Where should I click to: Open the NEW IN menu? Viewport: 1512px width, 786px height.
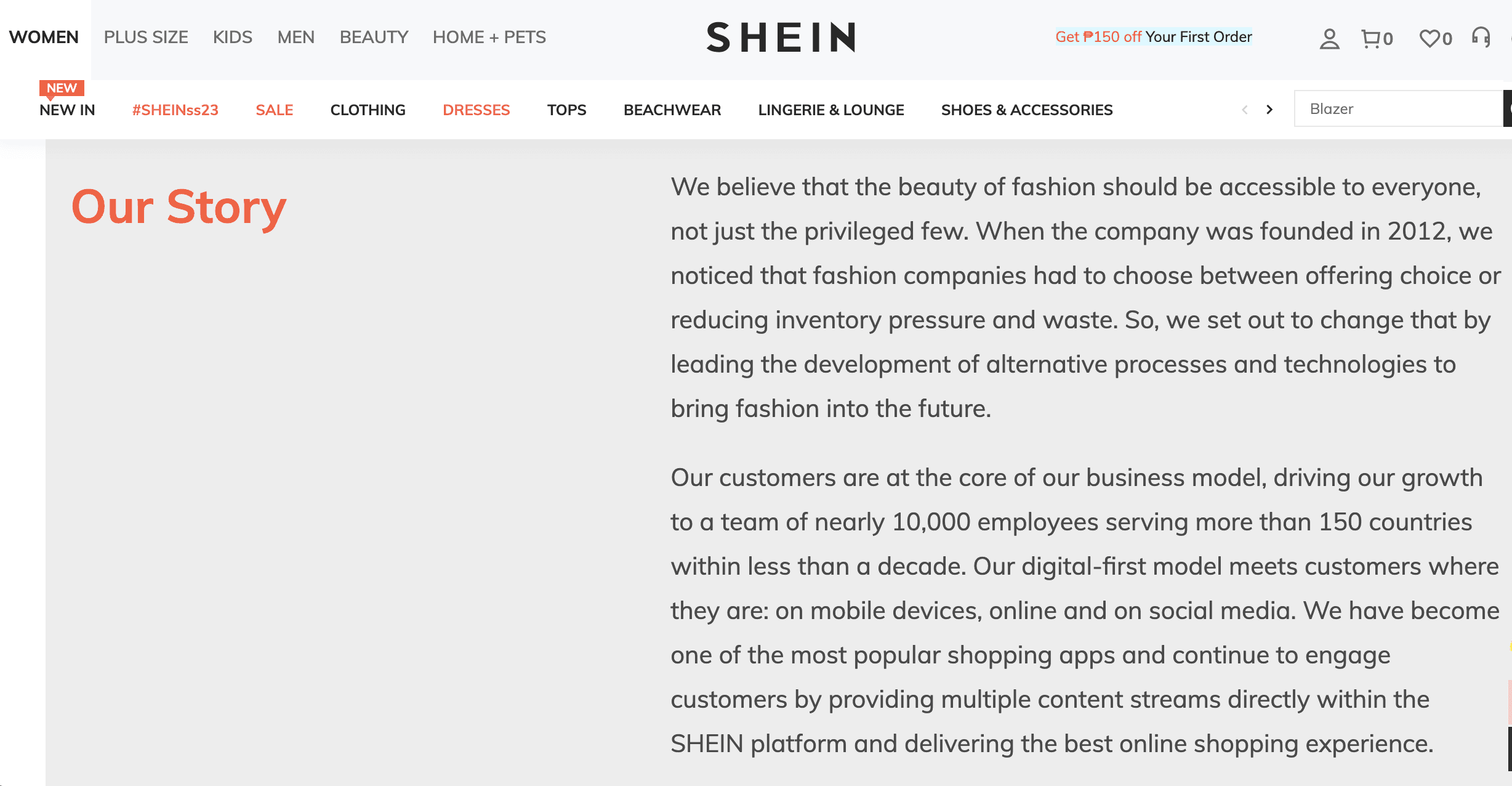(67, 110)
